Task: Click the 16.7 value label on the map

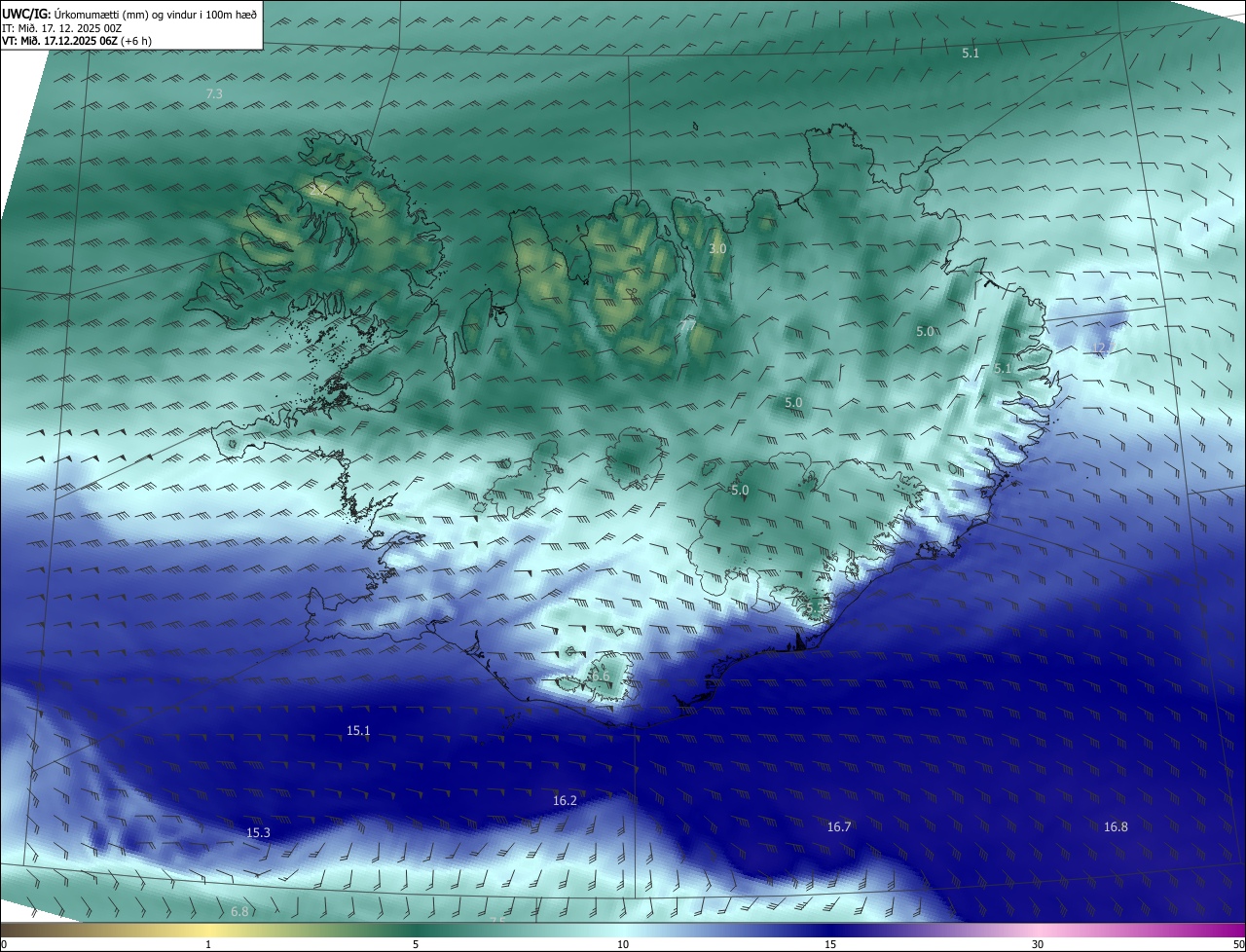Action: coord(838,826)
